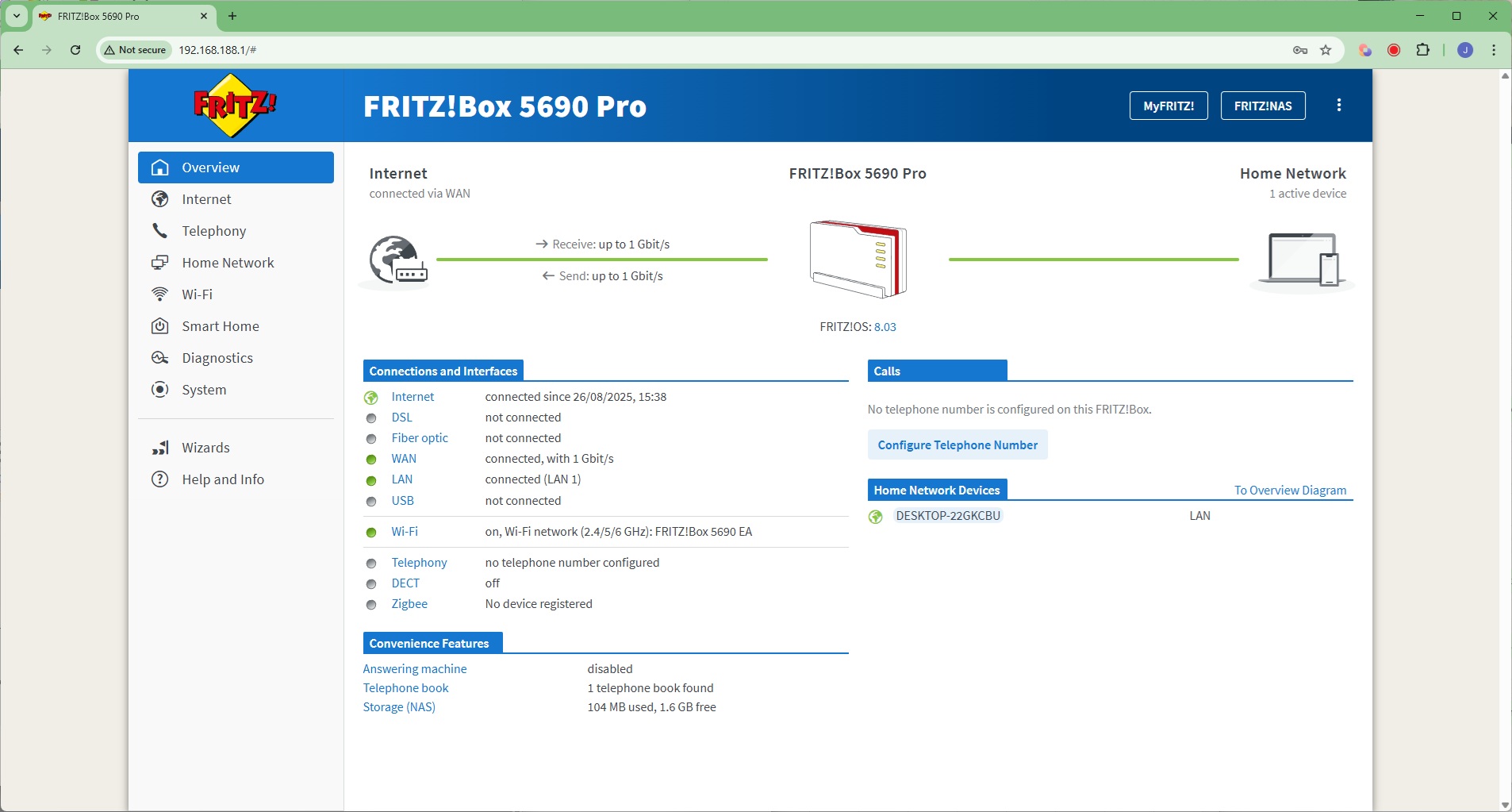
Task: Open the Internet link under Connections and Interfaces
Action: click(x=413, y=397)
